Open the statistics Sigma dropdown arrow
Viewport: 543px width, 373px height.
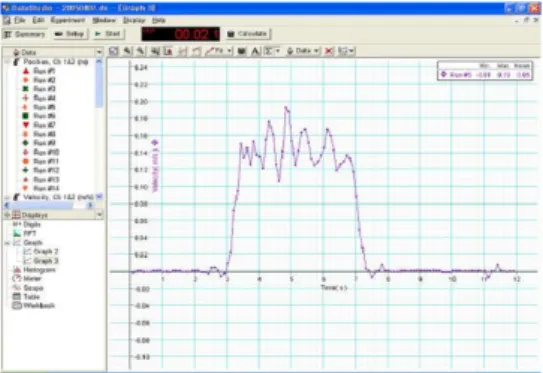point(277,51)
